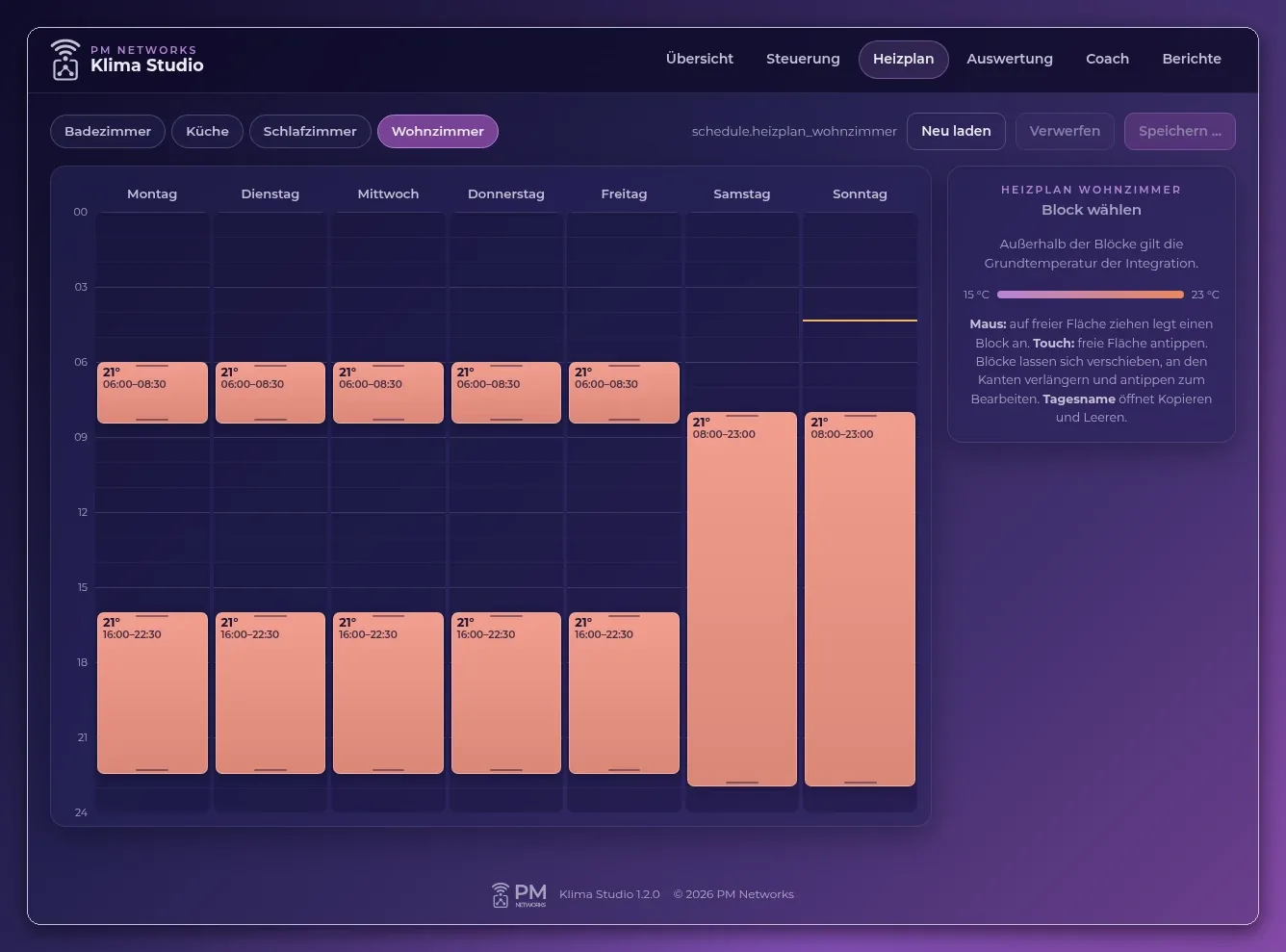Open the Freitag day header menu
This screenshot has height=952, width=1286.
pos(624,193)
